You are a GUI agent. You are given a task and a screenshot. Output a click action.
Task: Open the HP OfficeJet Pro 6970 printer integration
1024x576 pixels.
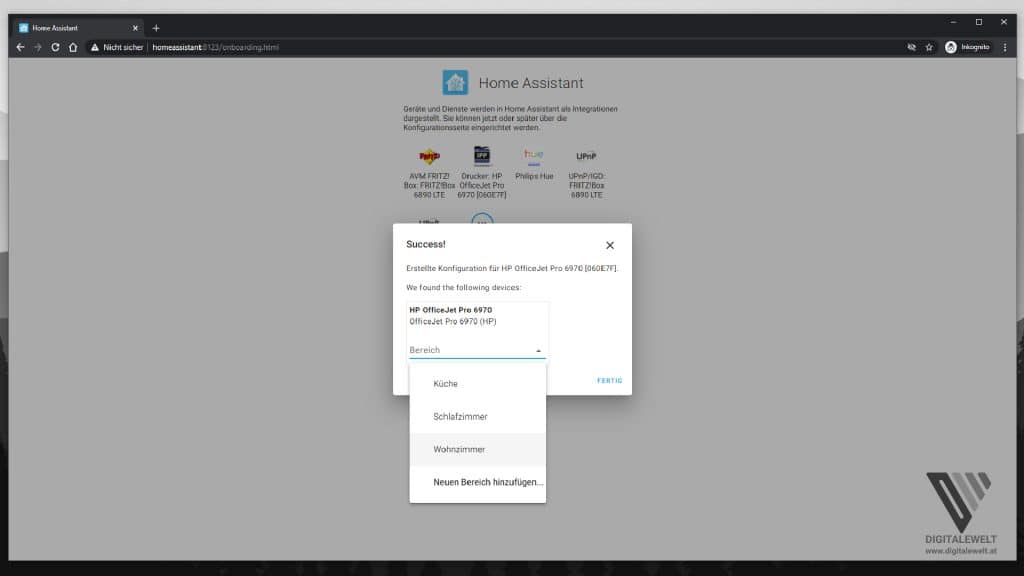pos(480,158)
